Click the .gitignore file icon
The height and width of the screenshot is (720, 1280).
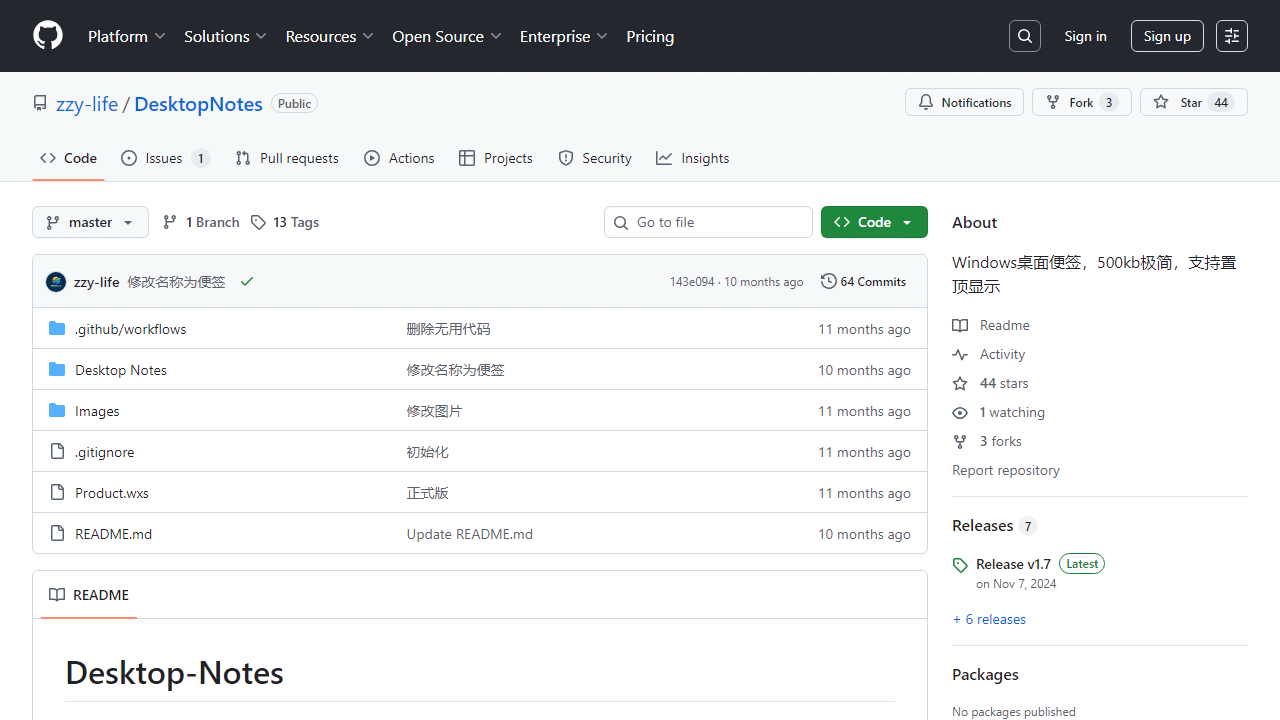(57, 452)
